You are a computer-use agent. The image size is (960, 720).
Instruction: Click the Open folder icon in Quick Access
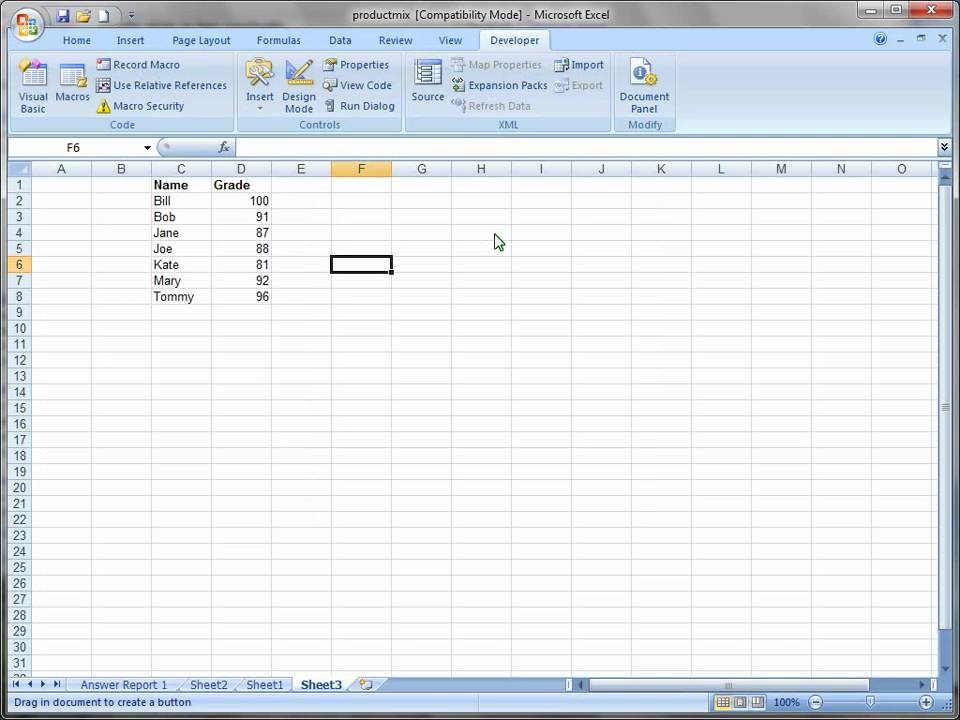[83, 16]
